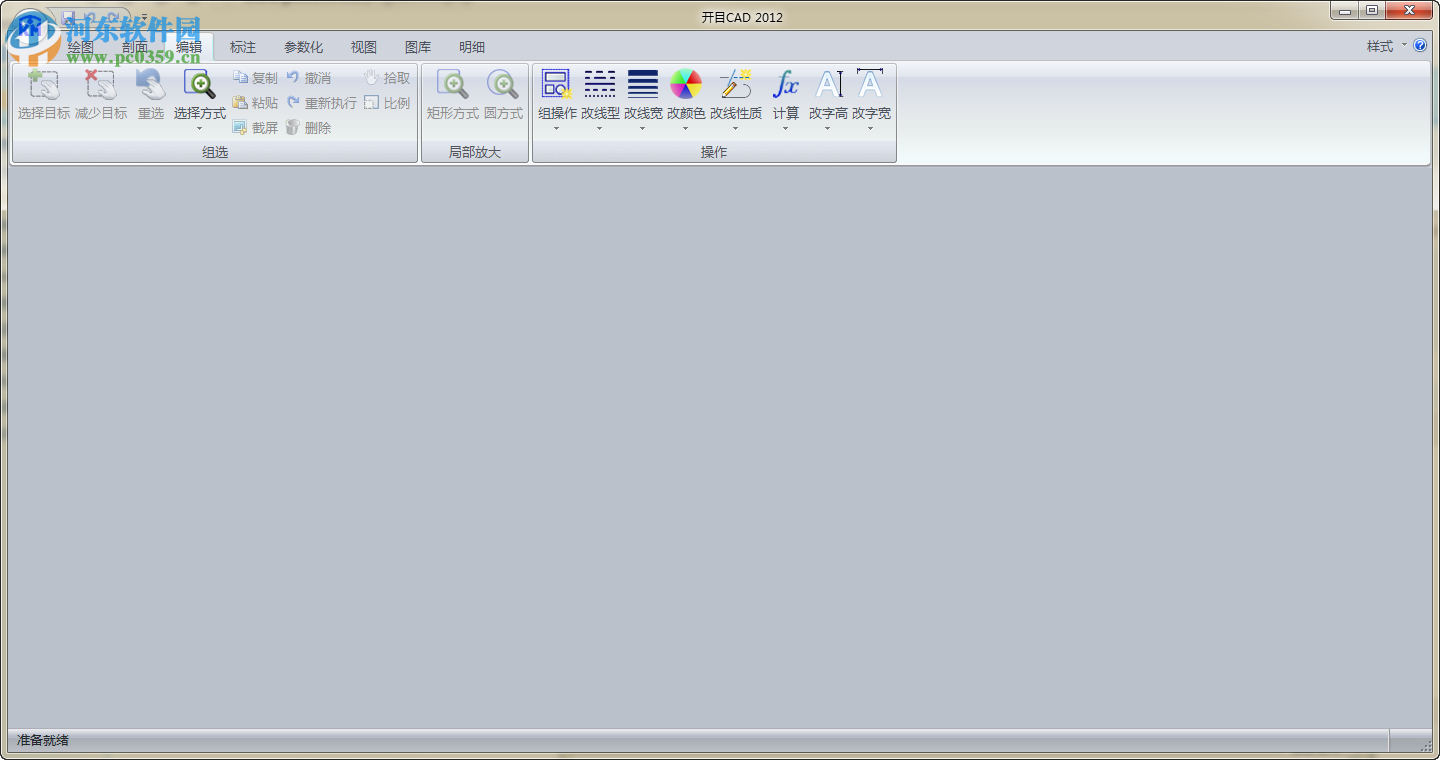Open the 参数化 ribbon tab

coord(304,47)
